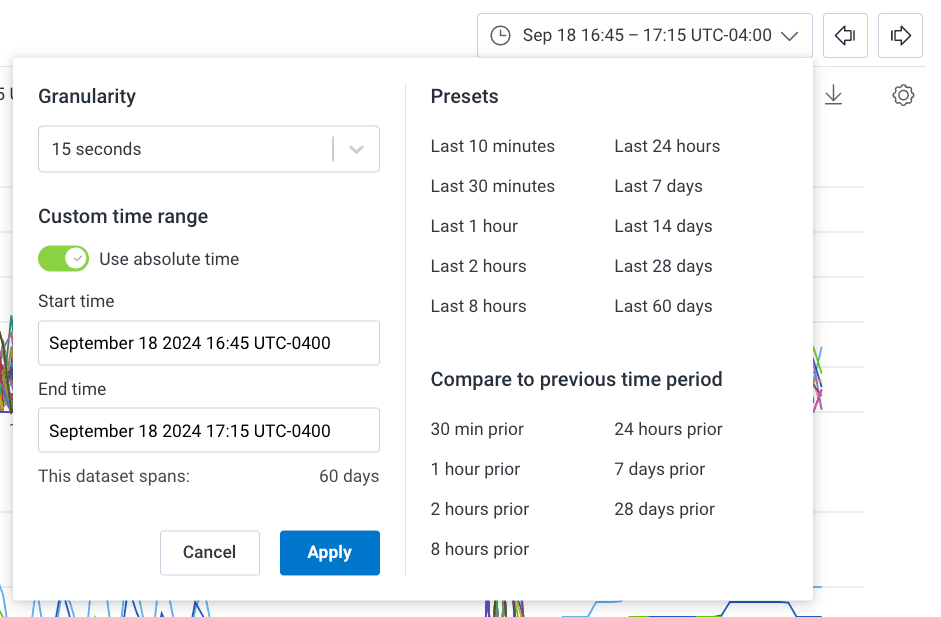
Task: Toggle the Use absolute time switch
Action: pyautogui.click(x=63, y=259)
